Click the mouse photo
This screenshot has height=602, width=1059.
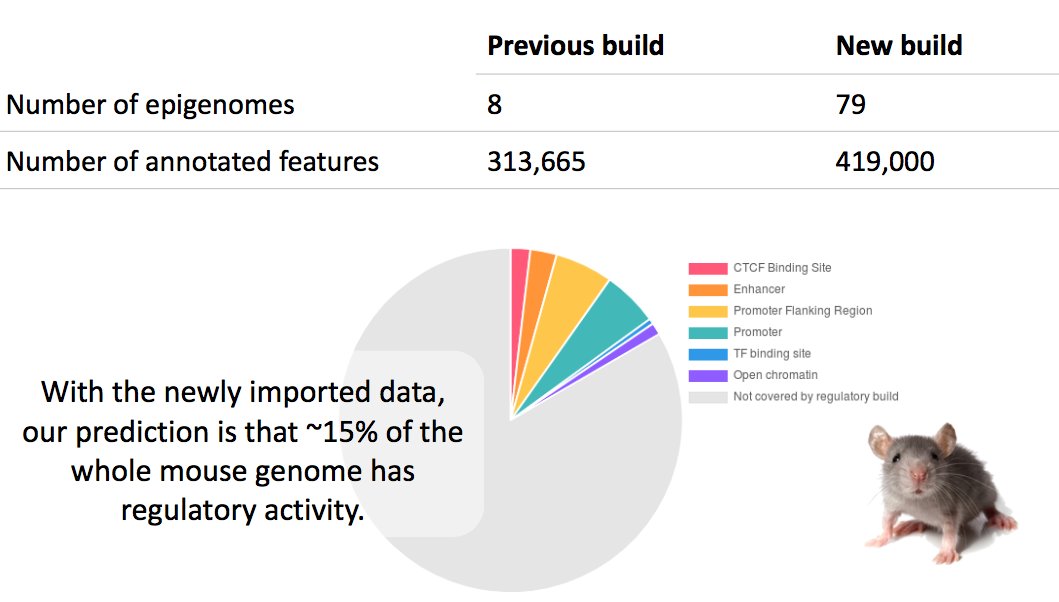tap(941, 493)
